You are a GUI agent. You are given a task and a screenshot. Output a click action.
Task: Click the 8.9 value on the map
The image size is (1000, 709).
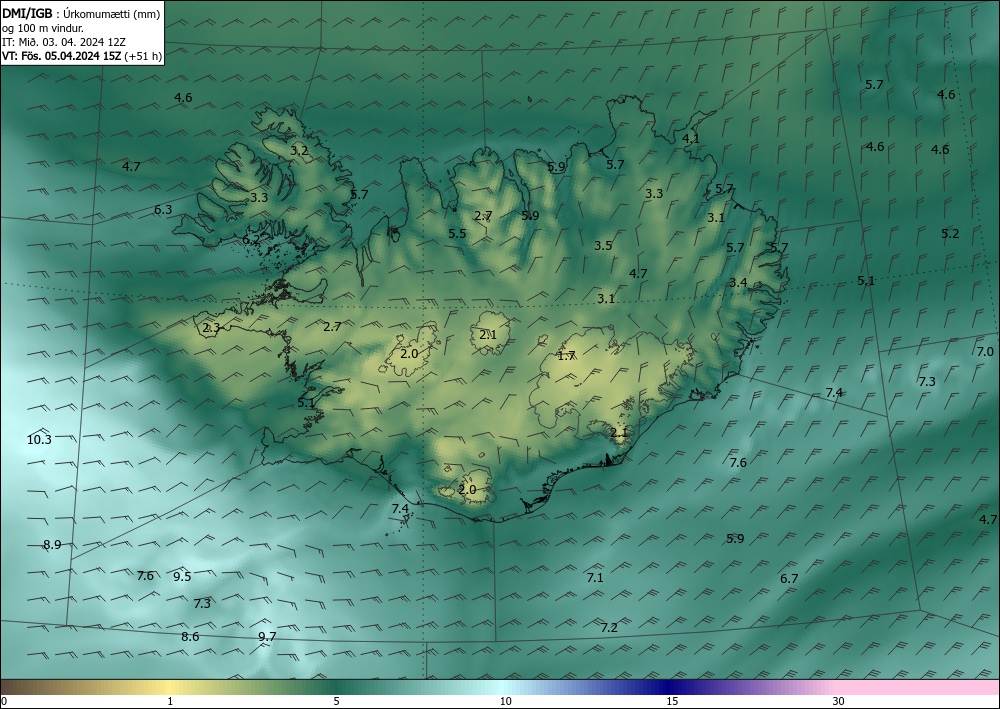(52, 545)
